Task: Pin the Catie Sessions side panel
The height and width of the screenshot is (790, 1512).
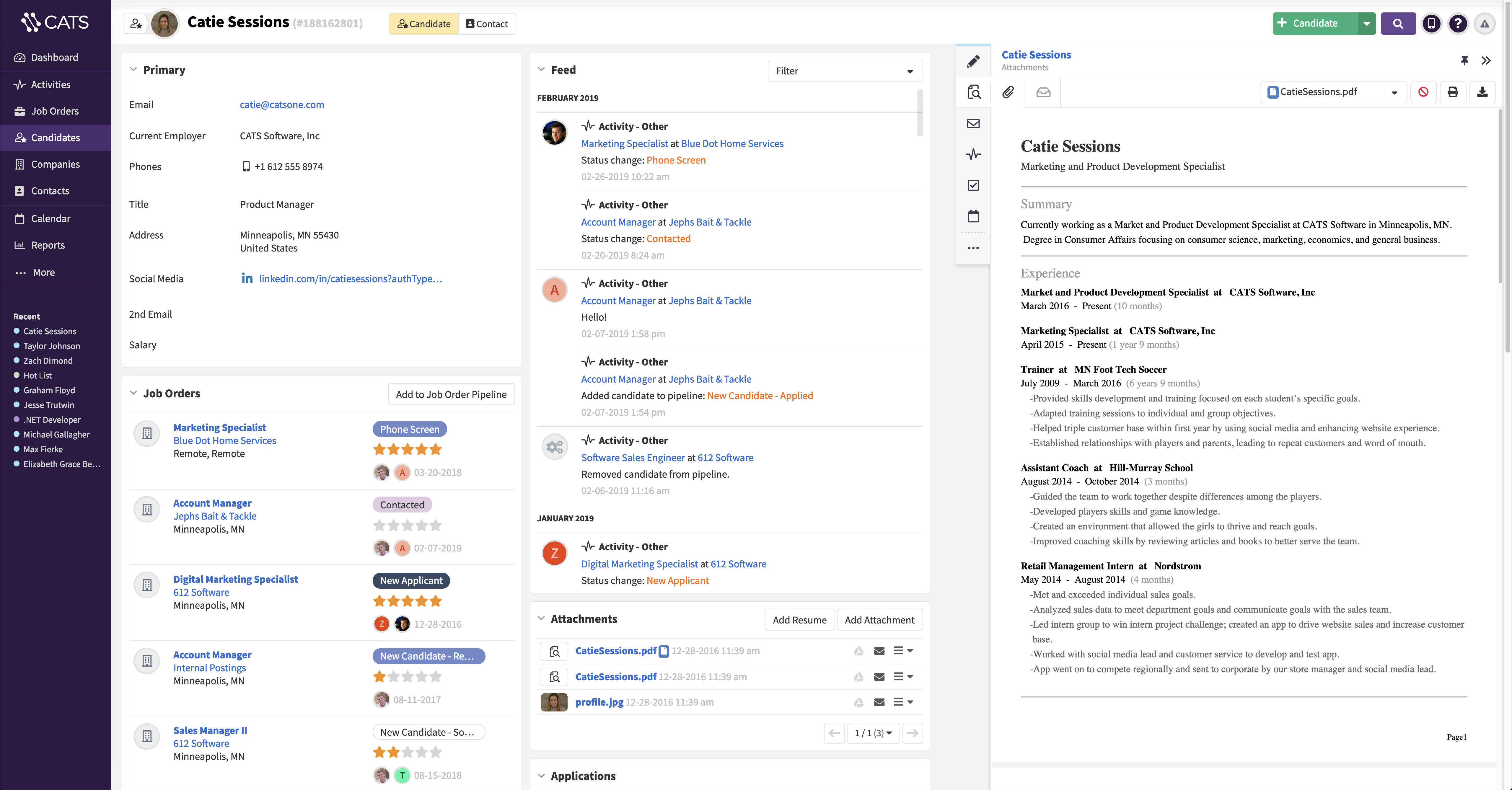Action: coord(1464,61)
